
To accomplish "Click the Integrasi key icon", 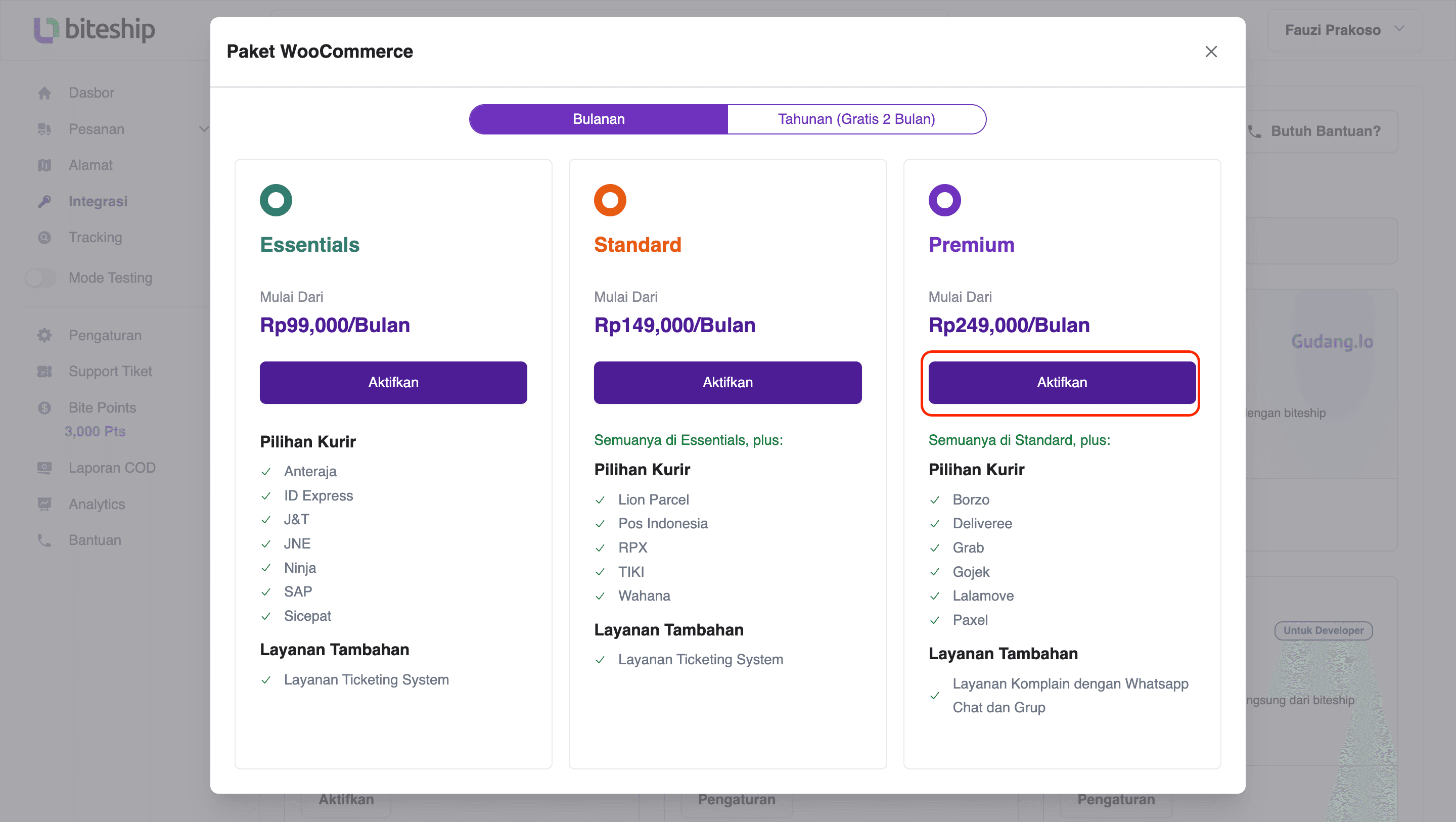I will (44, 201).
